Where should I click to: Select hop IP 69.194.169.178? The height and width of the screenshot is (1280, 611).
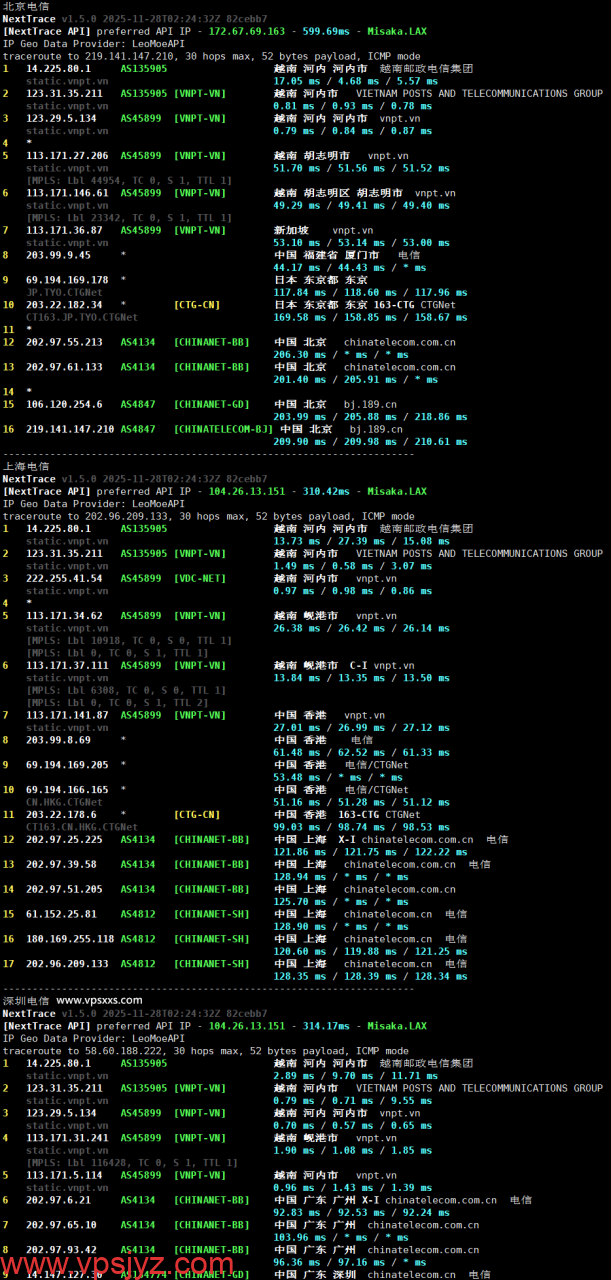tap(67, 280)
